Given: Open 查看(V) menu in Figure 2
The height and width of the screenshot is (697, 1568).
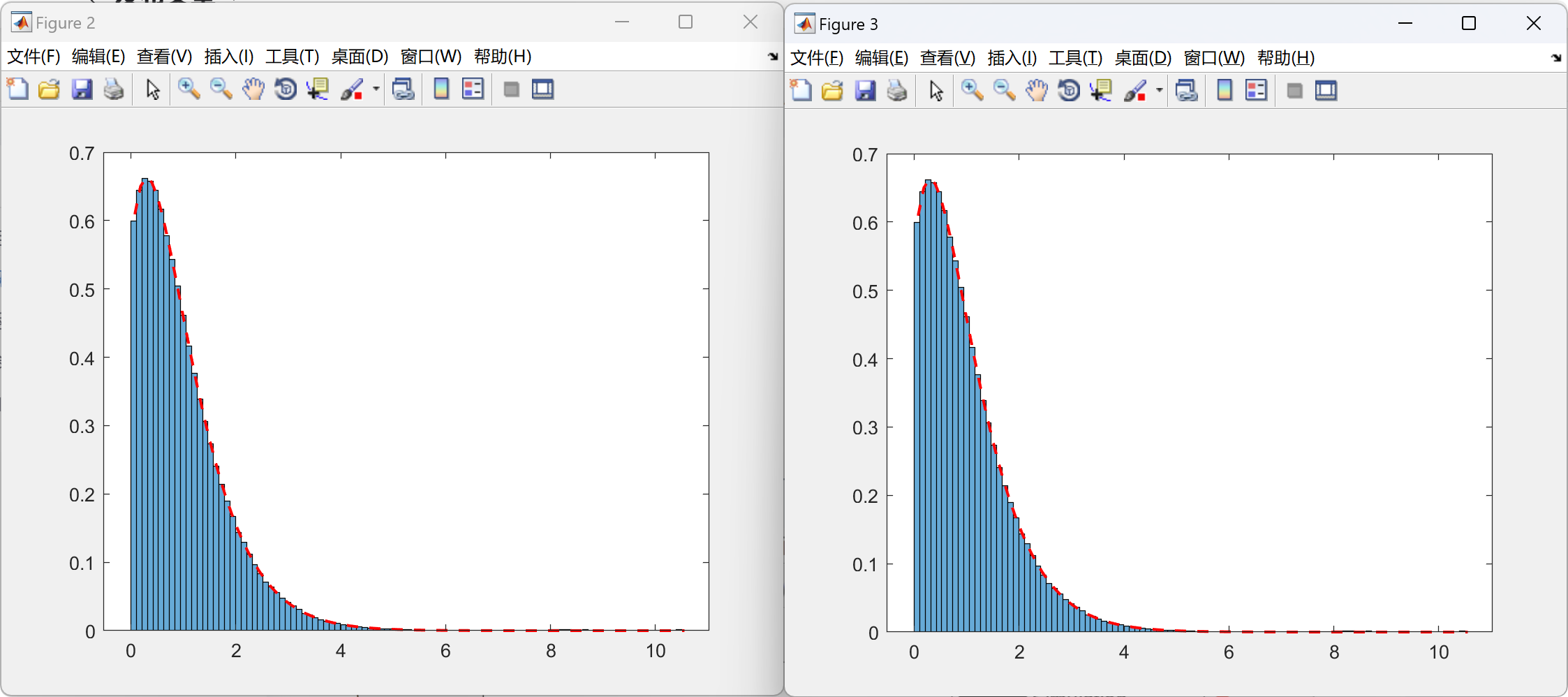Looking at the screenshot, I should [164, 57].
